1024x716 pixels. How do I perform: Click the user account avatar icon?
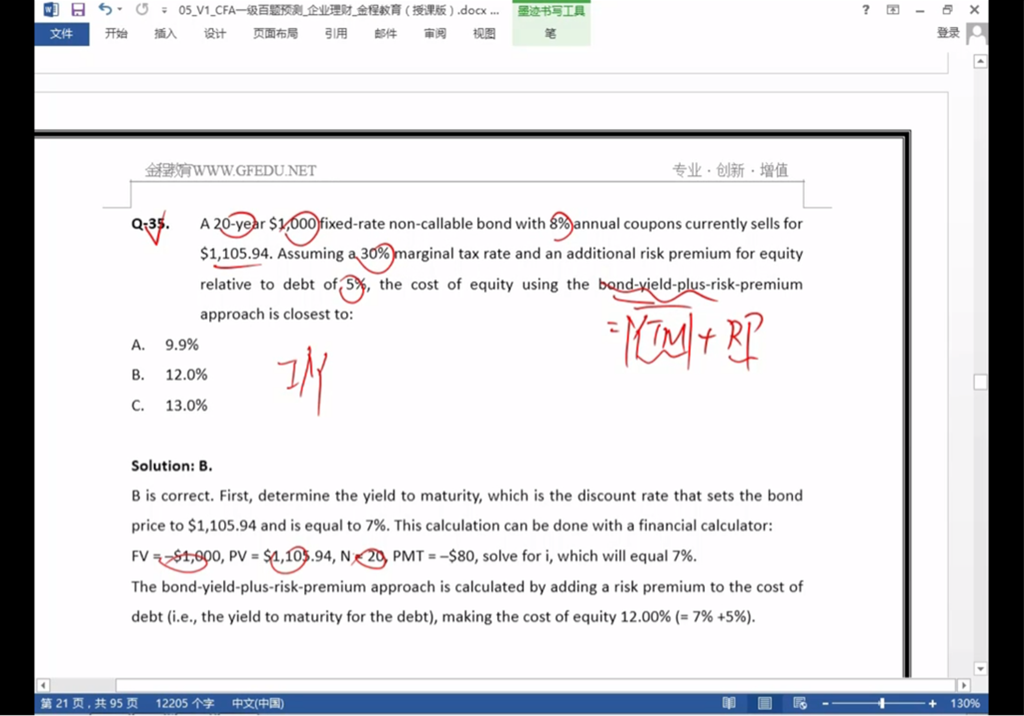[977, 33]
